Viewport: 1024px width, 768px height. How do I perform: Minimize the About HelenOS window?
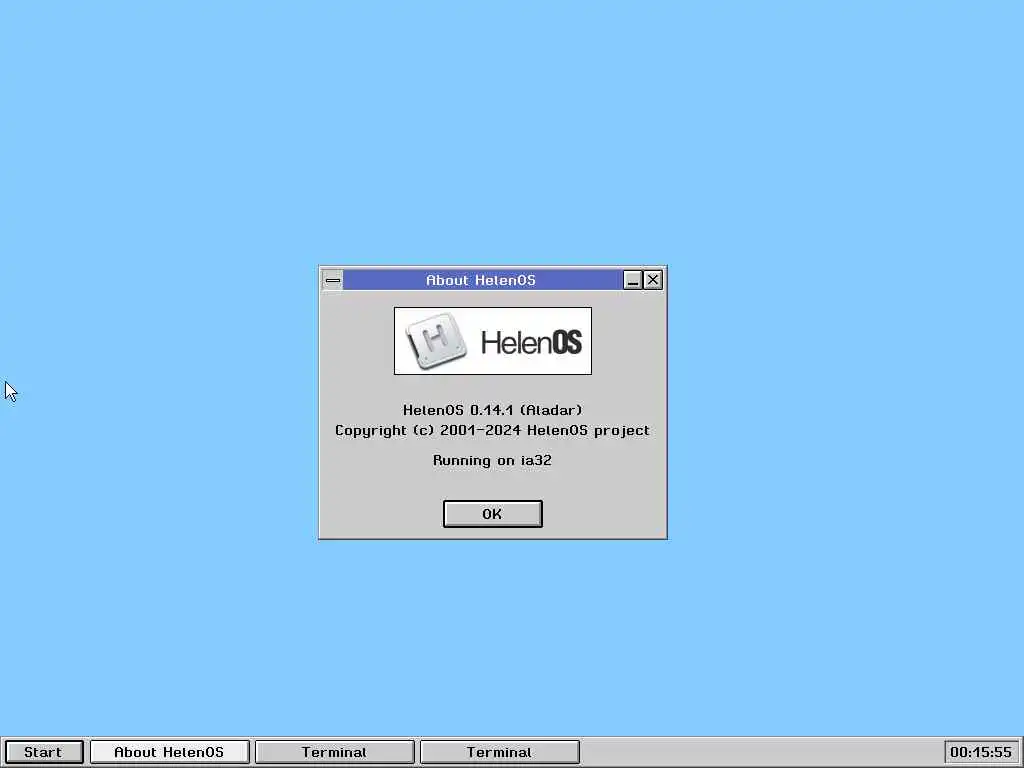point(632,280)
